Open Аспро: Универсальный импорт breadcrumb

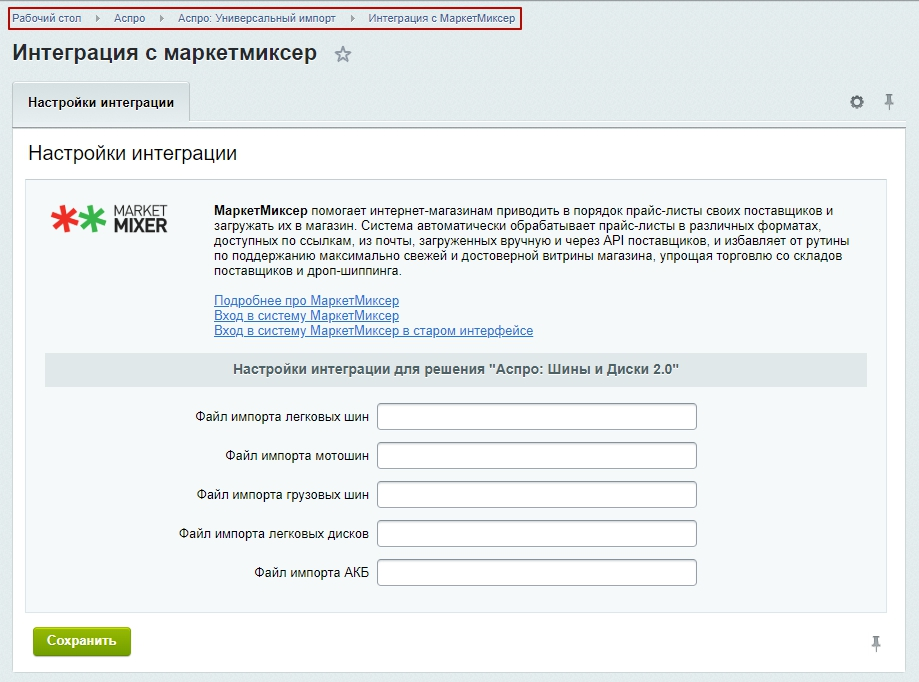click(257, 18)
